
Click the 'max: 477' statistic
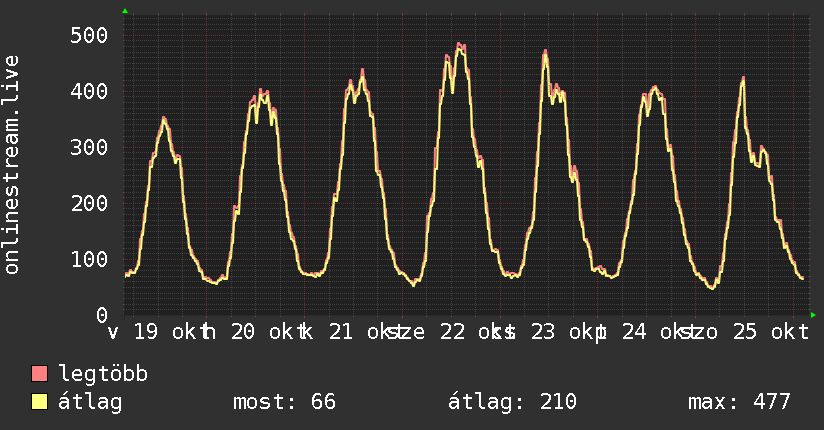(739, 402)
